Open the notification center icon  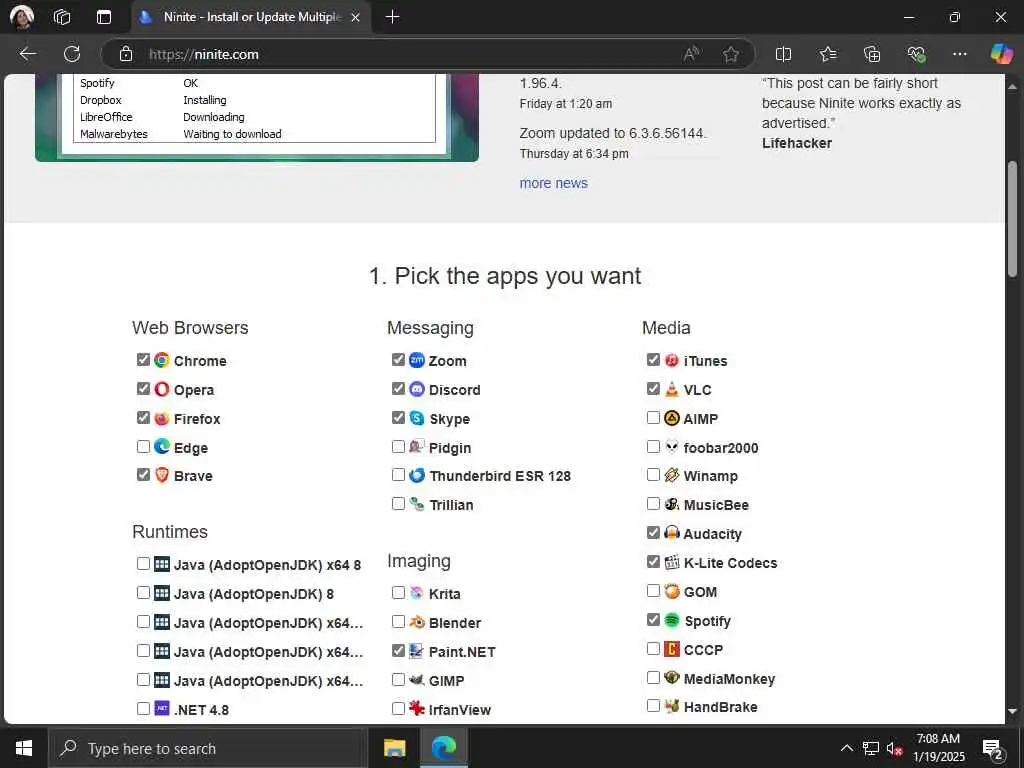pyautogui.click(x=992, y=749)
